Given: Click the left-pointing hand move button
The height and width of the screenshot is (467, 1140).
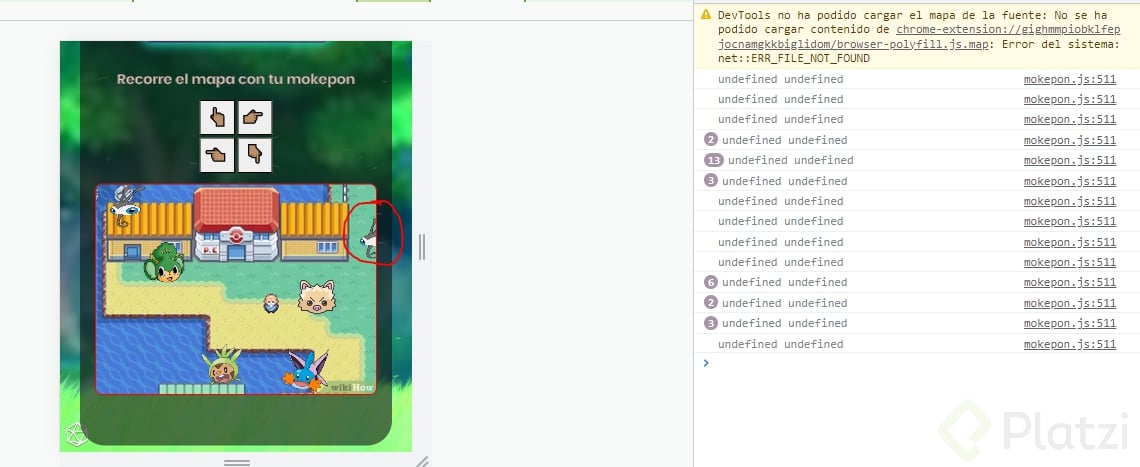Looking at the screenshot, I should coord(217,155).
